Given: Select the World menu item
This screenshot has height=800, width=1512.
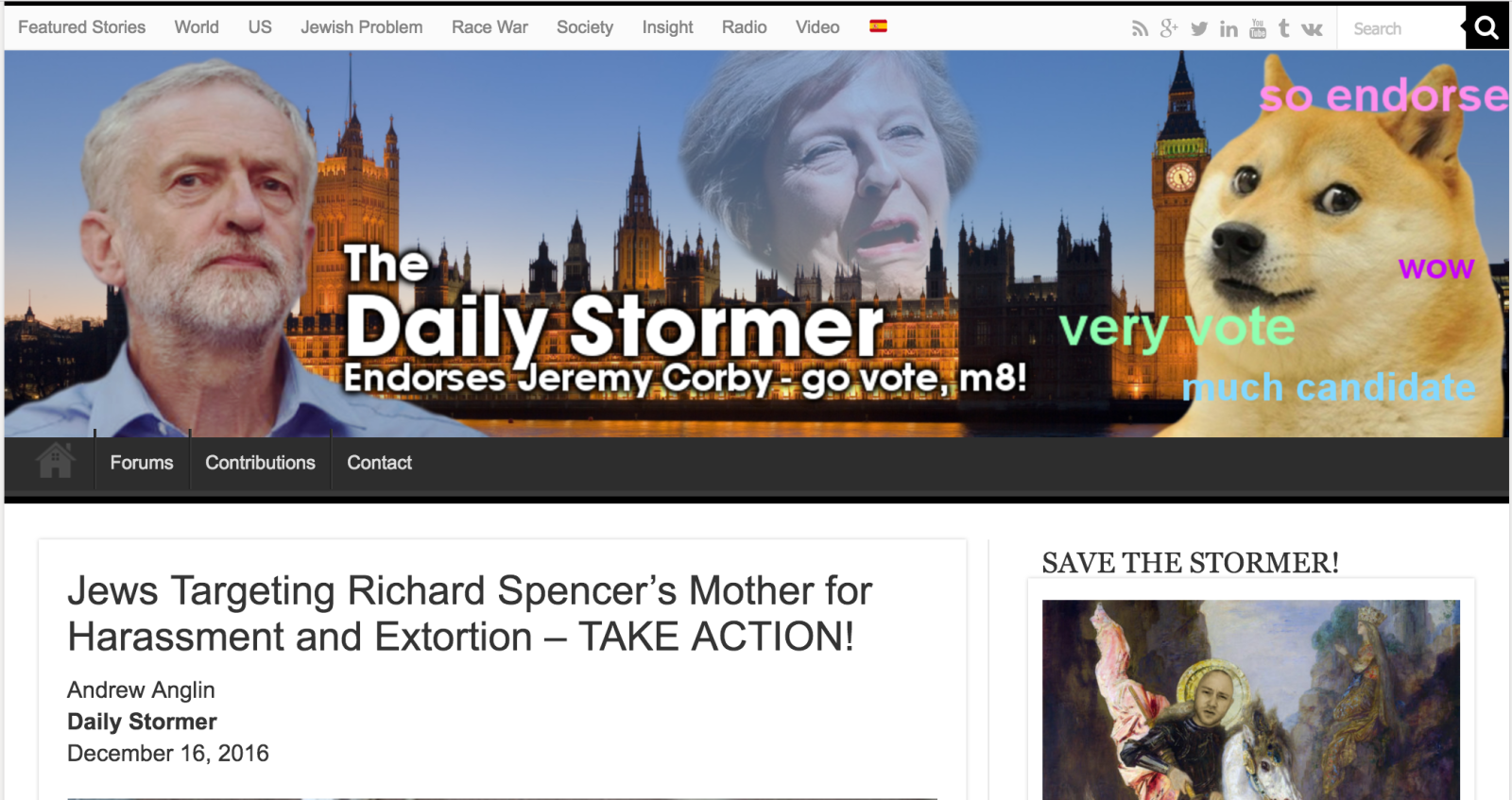Looking at the screenshot, I should point(197,27).
